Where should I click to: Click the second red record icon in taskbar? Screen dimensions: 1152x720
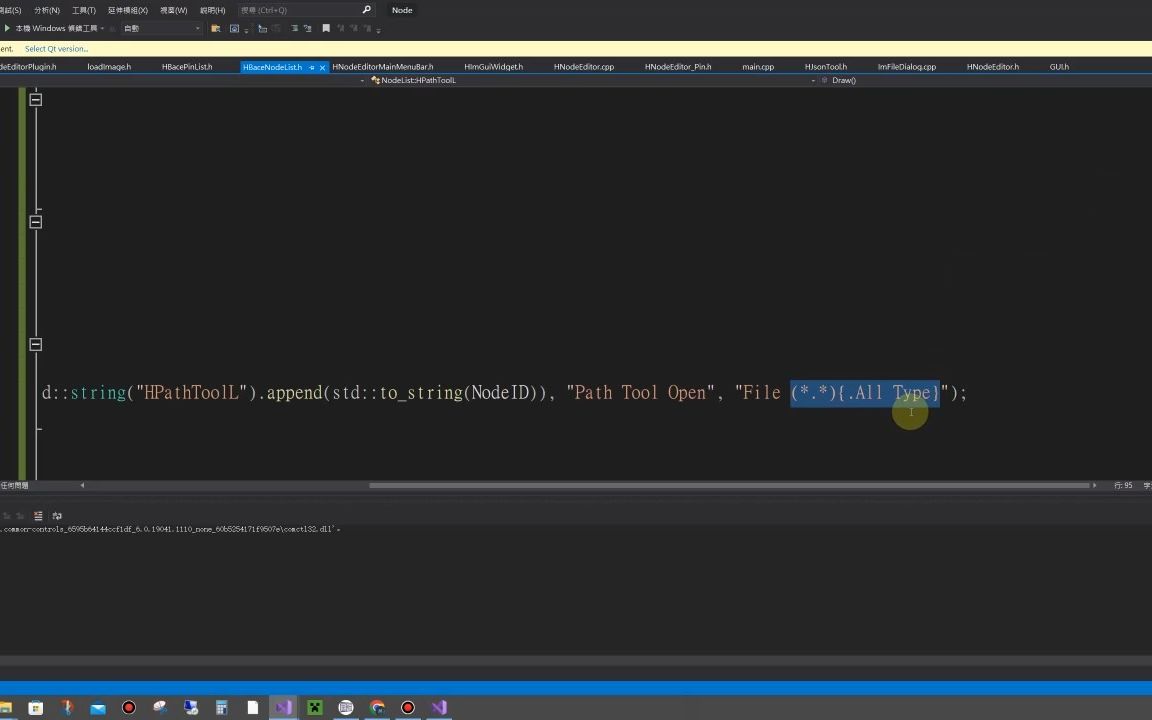coord(408,708)
